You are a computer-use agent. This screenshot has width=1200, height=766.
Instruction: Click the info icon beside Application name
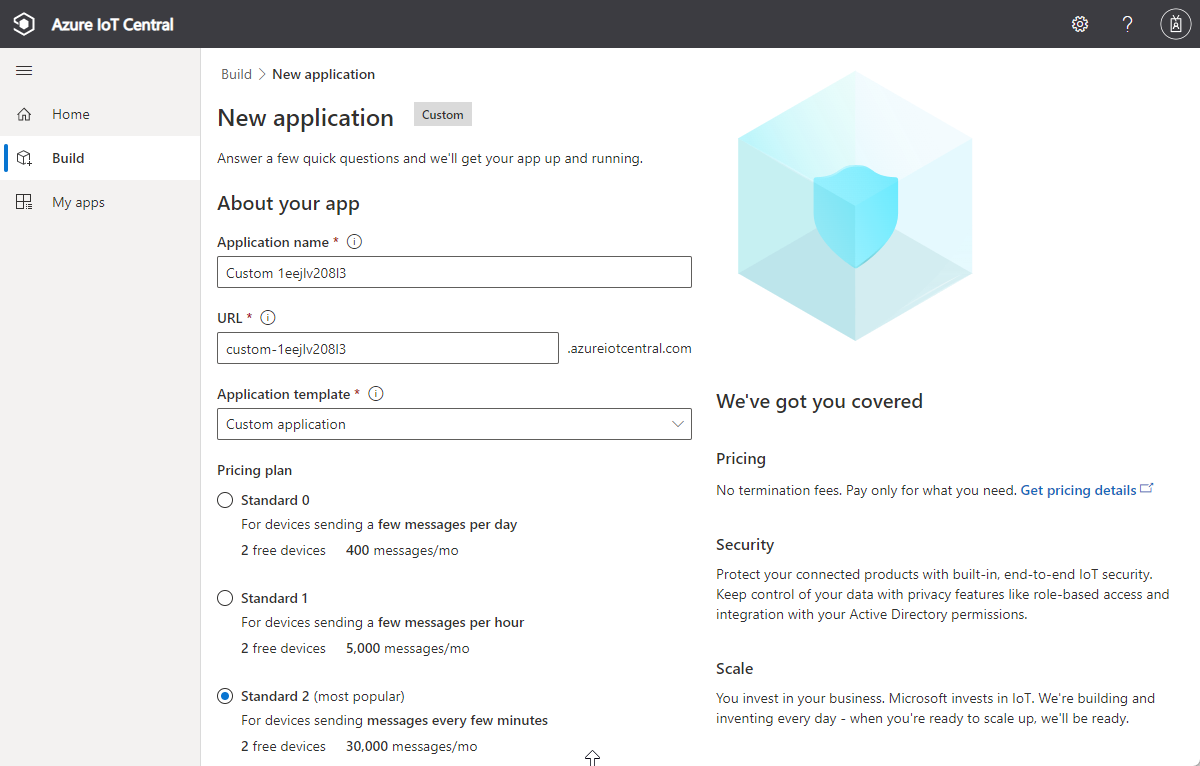coord(354,242)
